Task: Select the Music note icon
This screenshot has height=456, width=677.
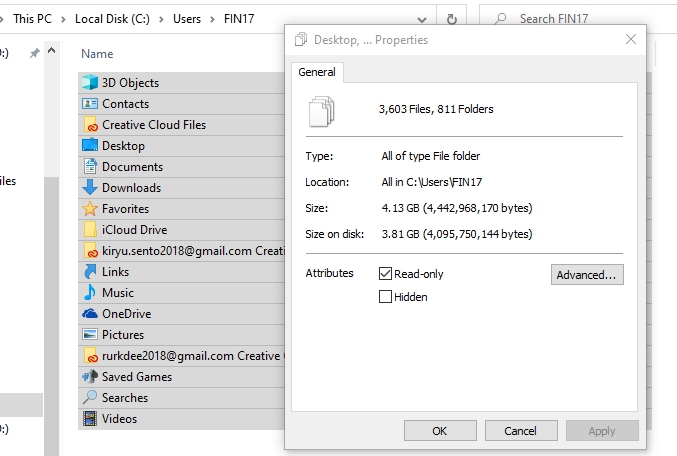Action: pyautogui.click(x=90, y=292)
